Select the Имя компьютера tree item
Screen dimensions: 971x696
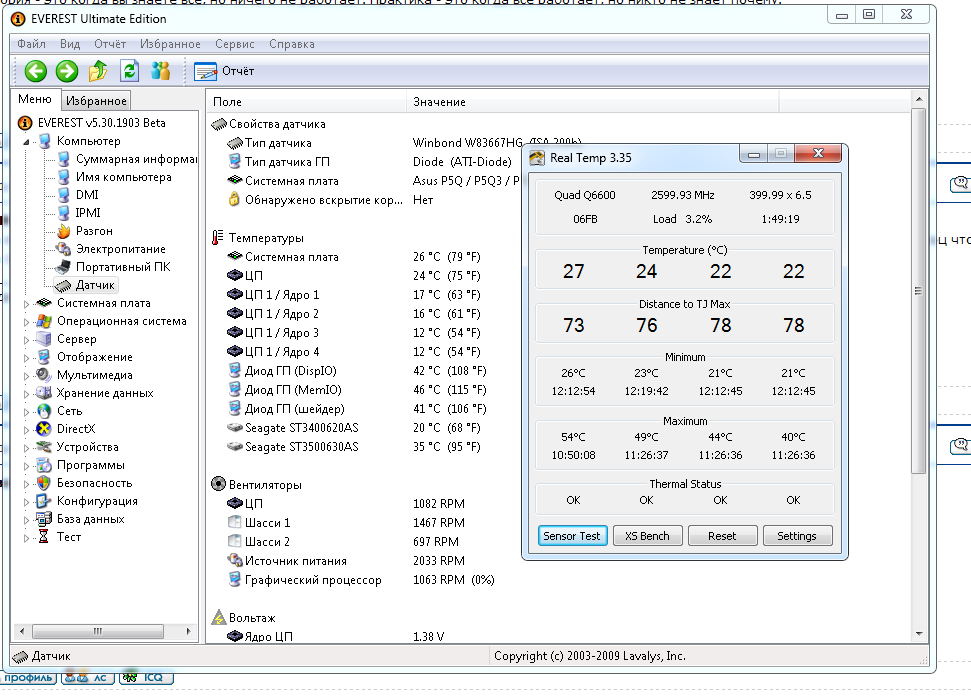123,177
